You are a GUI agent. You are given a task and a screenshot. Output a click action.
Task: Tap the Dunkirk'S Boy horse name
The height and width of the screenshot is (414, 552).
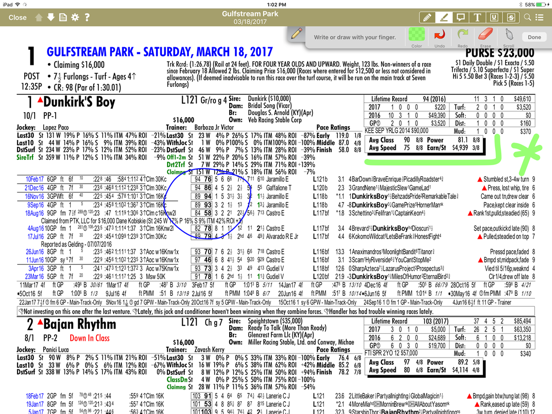pyautogui.click(x=79, y=102)
